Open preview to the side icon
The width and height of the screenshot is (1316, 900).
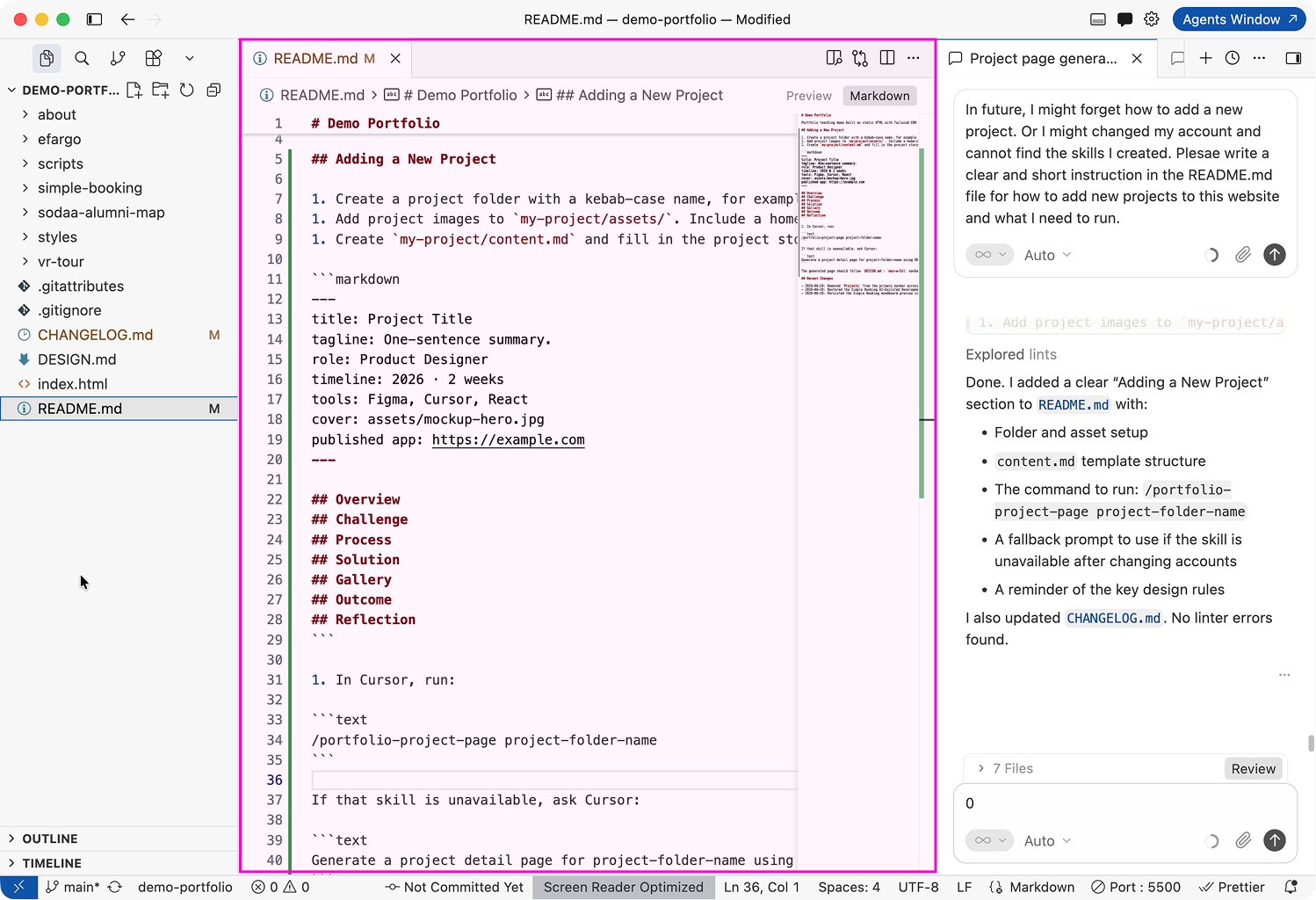click(x=834, y=58)
